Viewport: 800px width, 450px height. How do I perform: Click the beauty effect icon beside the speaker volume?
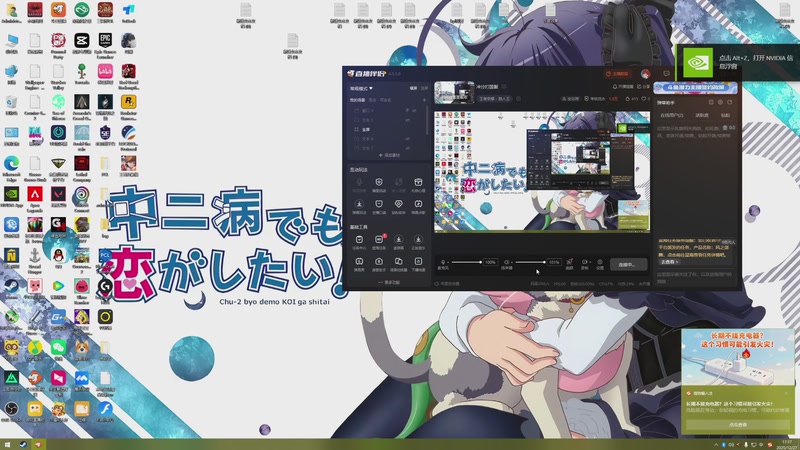(569, 262)
